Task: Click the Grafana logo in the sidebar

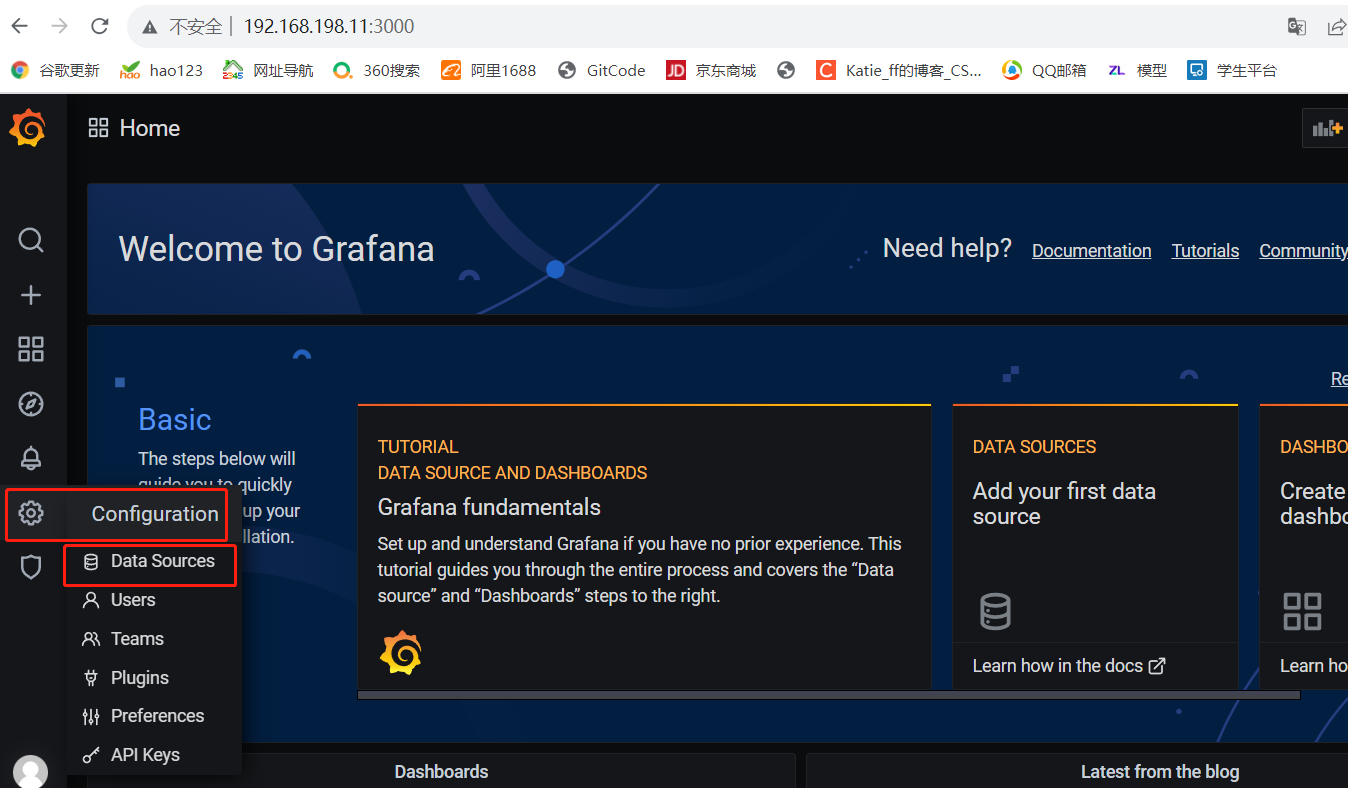Action: pyautogui.click(x=28, y=128)
